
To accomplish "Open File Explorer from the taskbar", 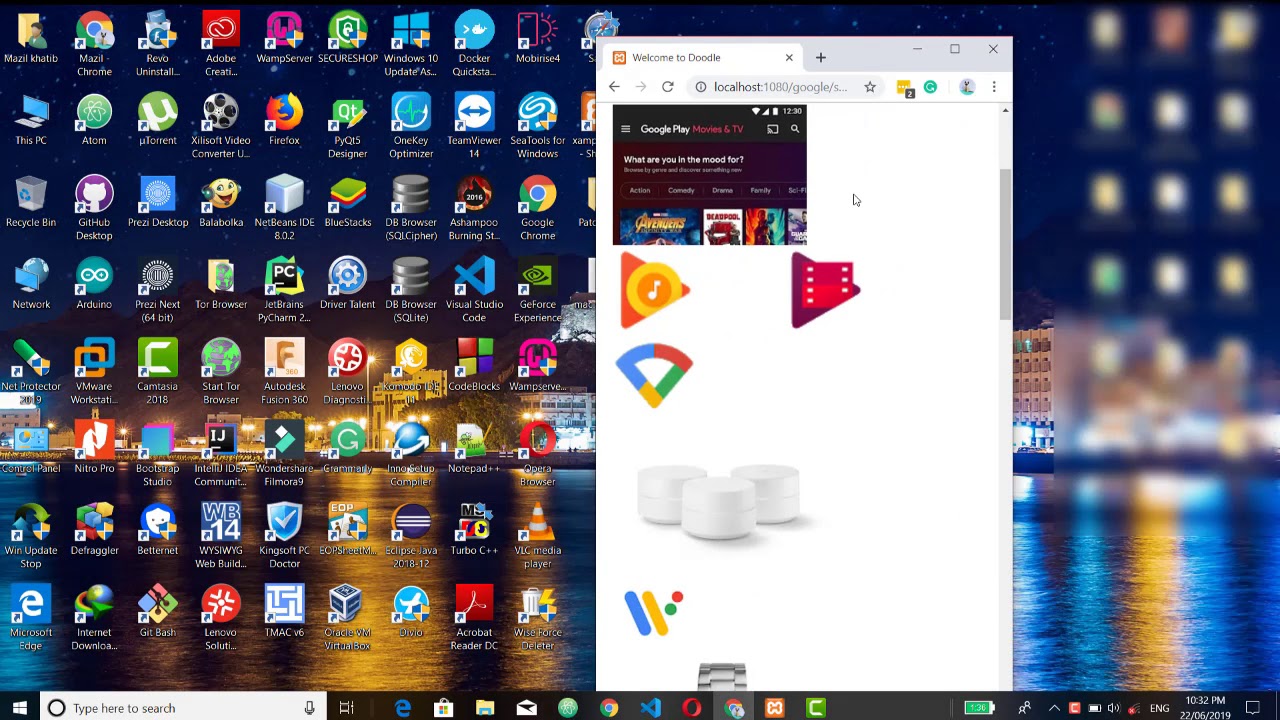I will 485,708.
